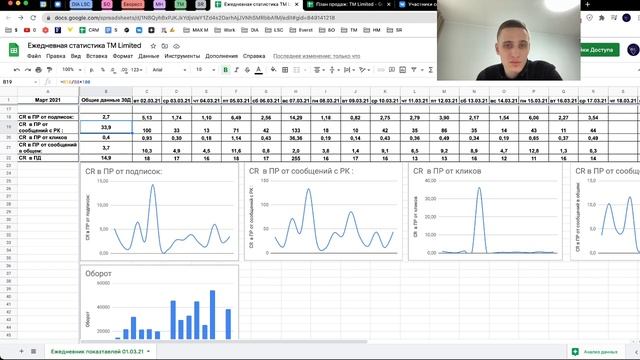This screenshot has width=640, height=360.
Task: Open the Анализ данных explore button
Action: (596, 351)
